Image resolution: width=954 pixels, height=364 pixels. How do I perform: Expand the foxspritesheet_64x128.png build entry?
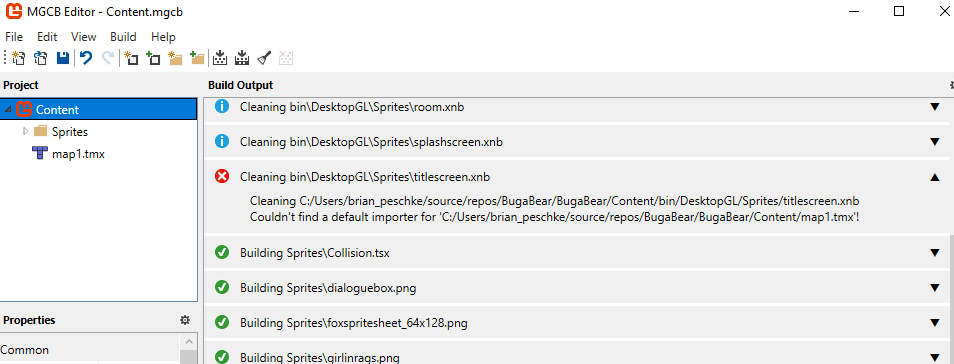pos(935,323)
